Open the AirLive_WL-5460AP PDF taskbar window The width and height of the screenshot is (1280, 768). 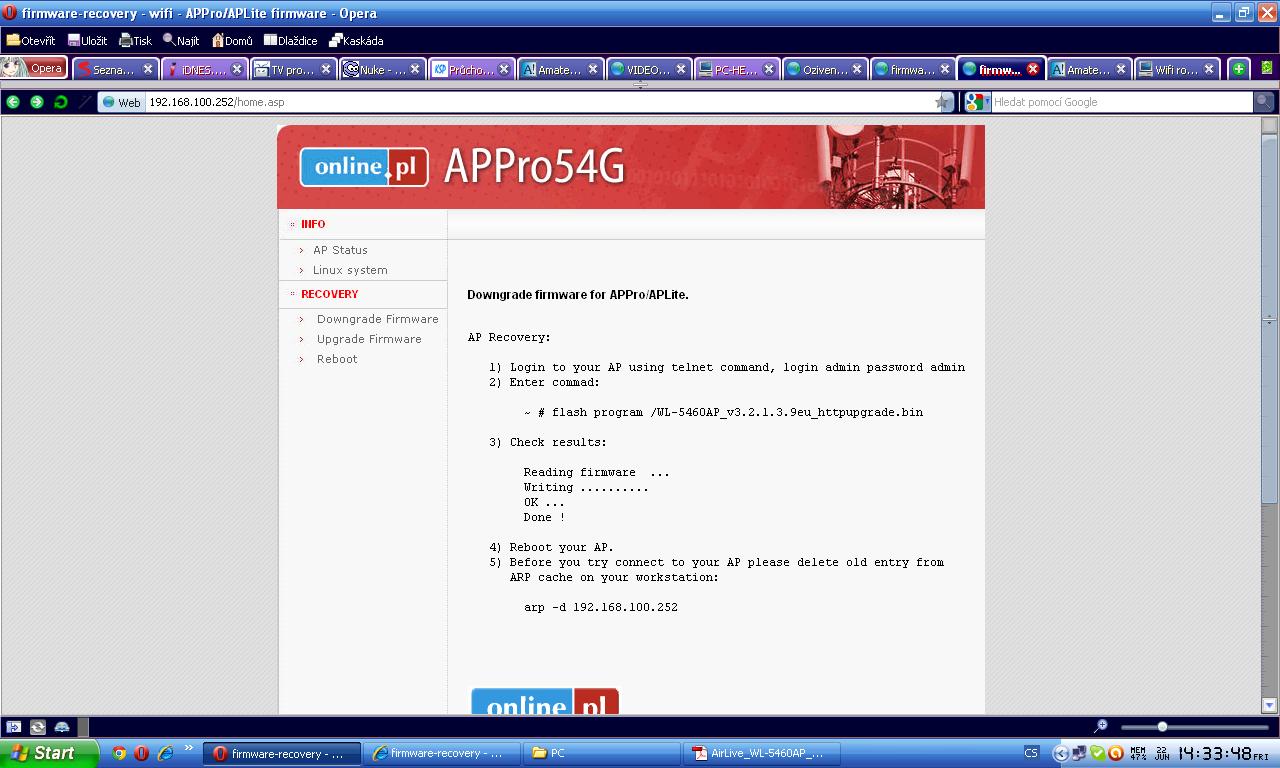click(x=762, y=753)
